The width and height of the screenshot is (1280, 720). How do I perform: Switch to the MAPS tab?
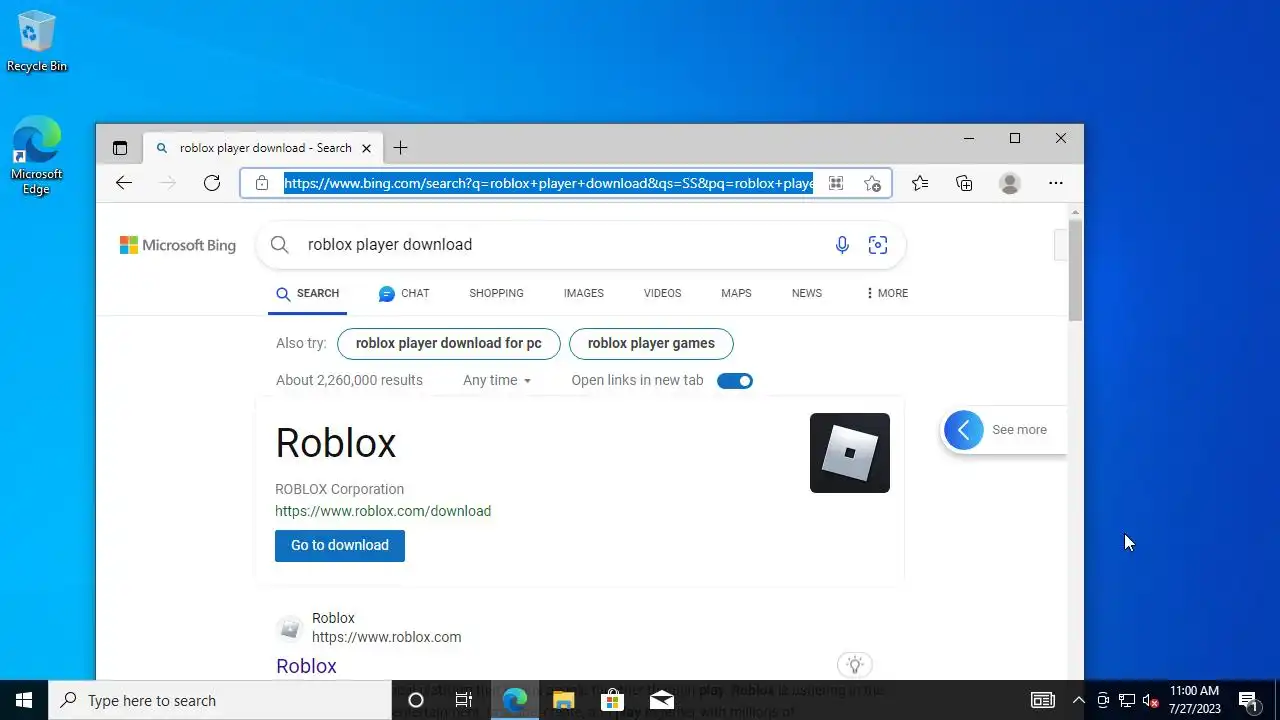736,293
